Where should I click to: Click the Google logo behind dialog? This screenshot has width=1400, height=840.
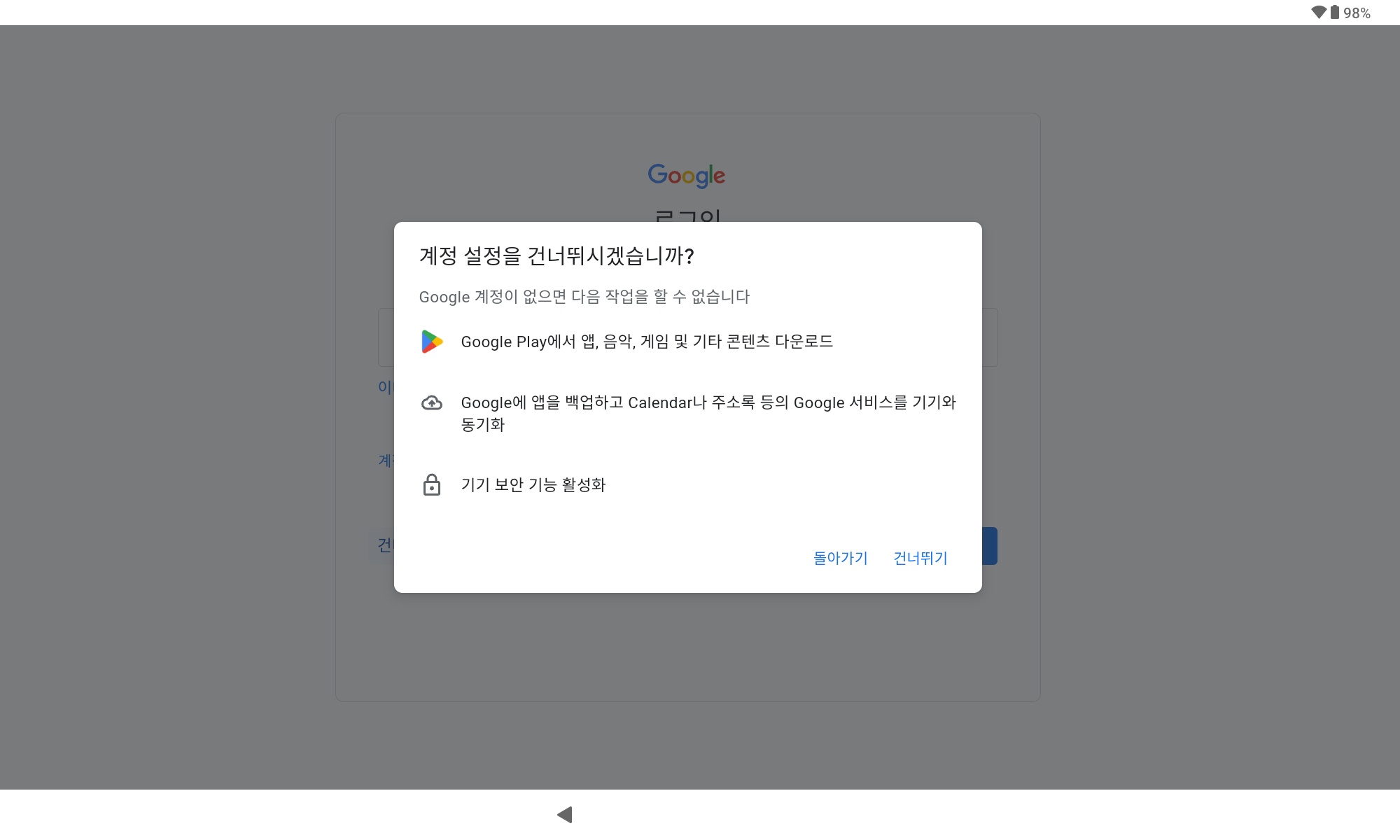[686, 176]
